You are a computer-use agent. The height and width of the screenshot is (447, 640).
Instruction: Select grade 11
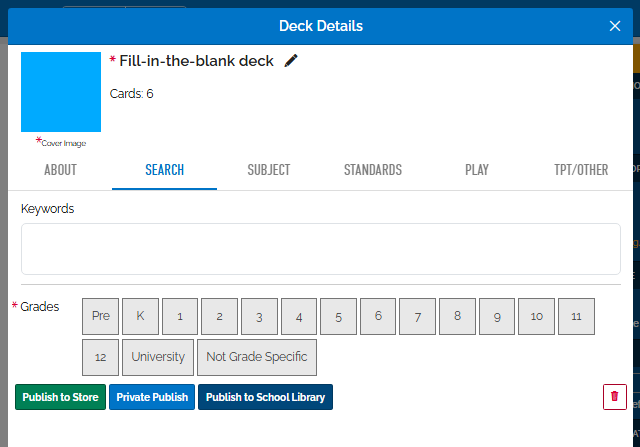[x=576, y=316]
